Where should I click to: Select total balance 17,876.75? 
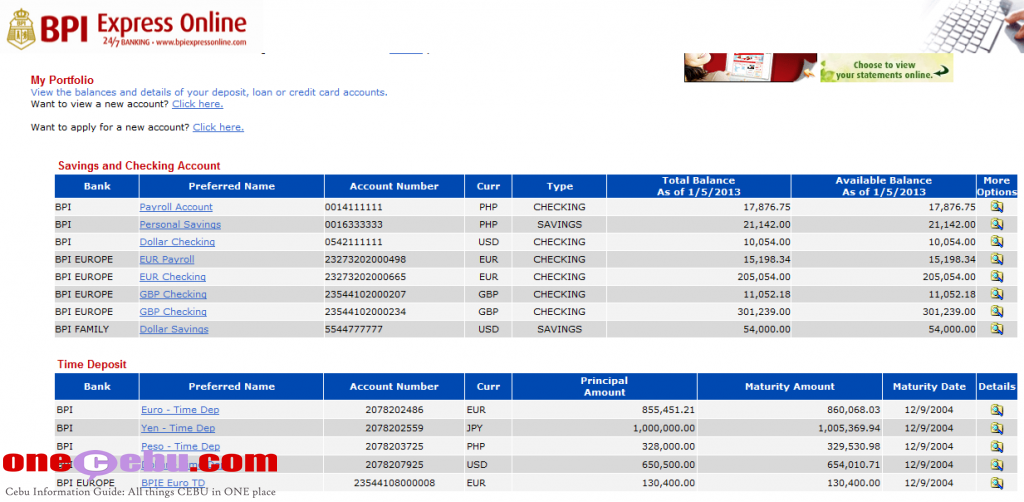pyautogui.click(x=767, y=207)
